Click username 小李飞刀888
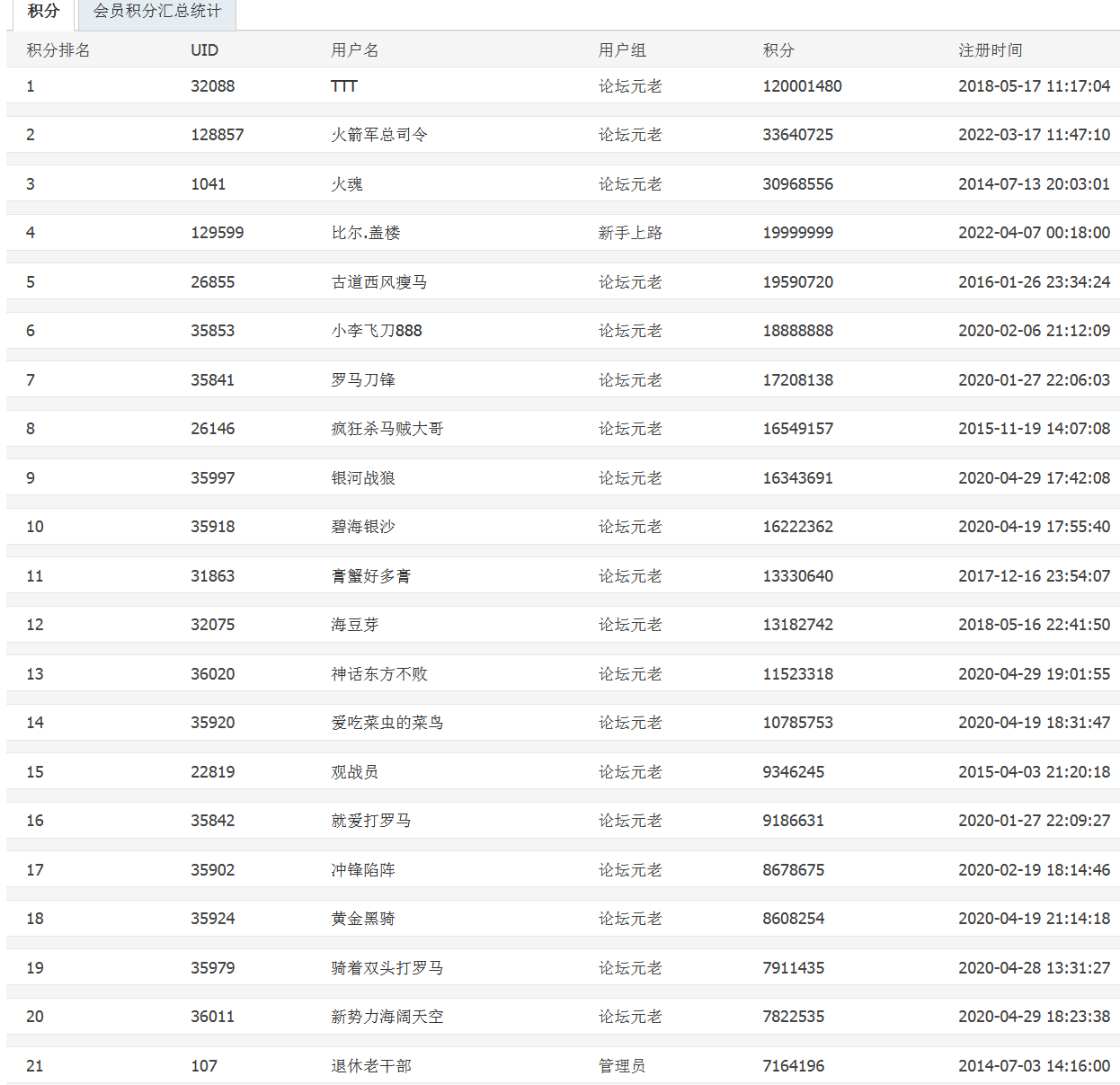Screen dimensions: 1120x1085 point(376,331)
